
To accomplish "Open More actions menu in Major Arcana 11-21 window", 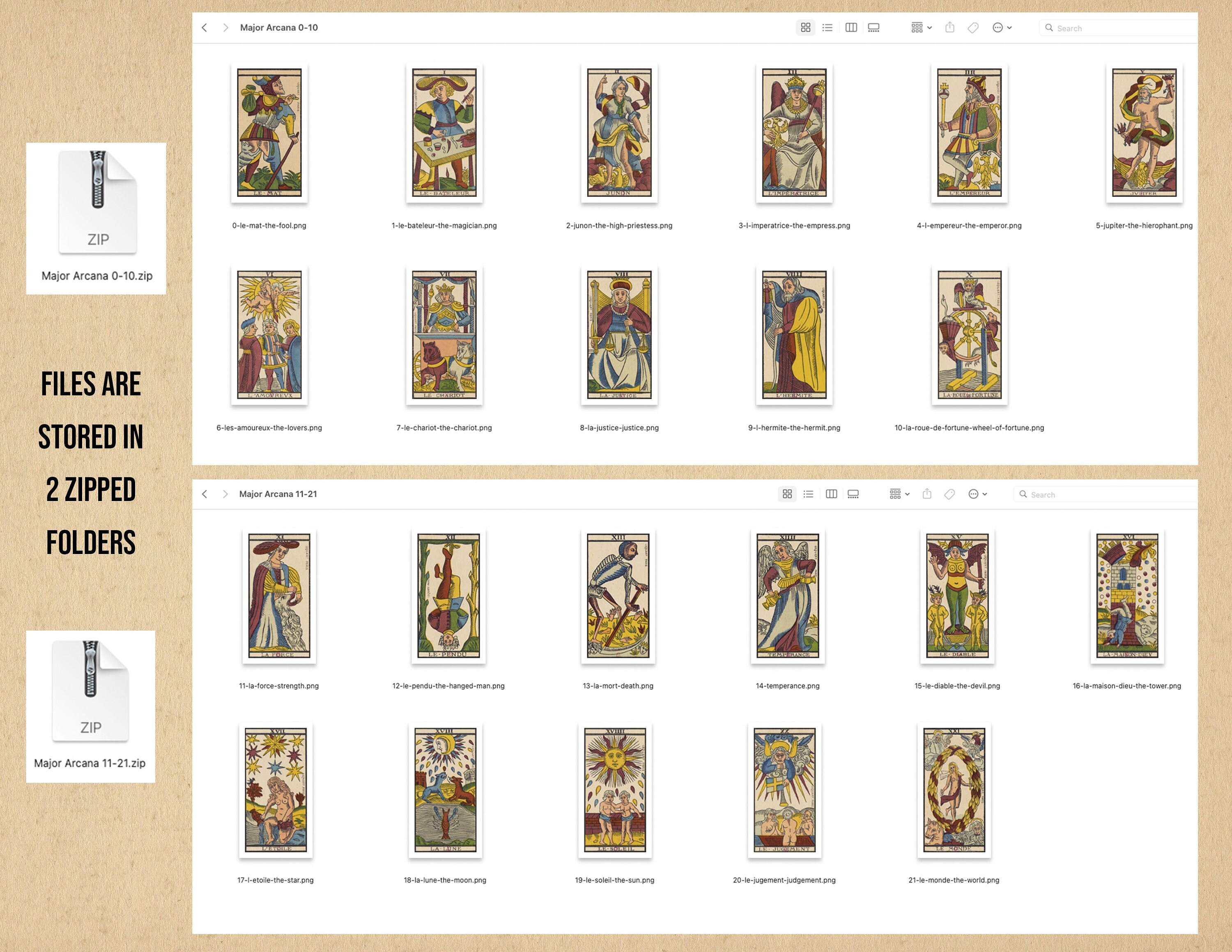I will [x=977, y=494].
